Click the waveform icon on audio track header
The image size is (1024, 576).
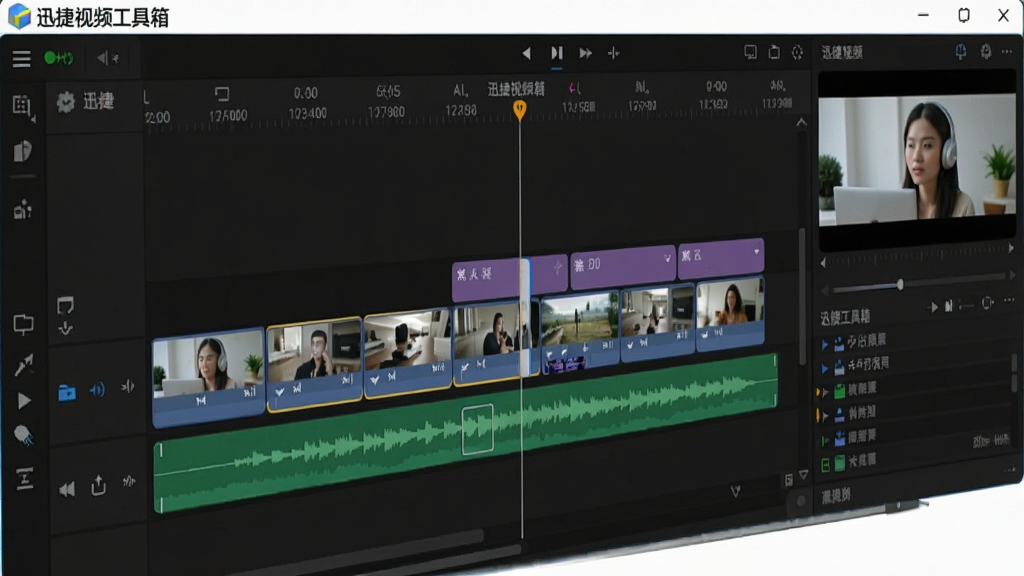[x=129, y=482]
